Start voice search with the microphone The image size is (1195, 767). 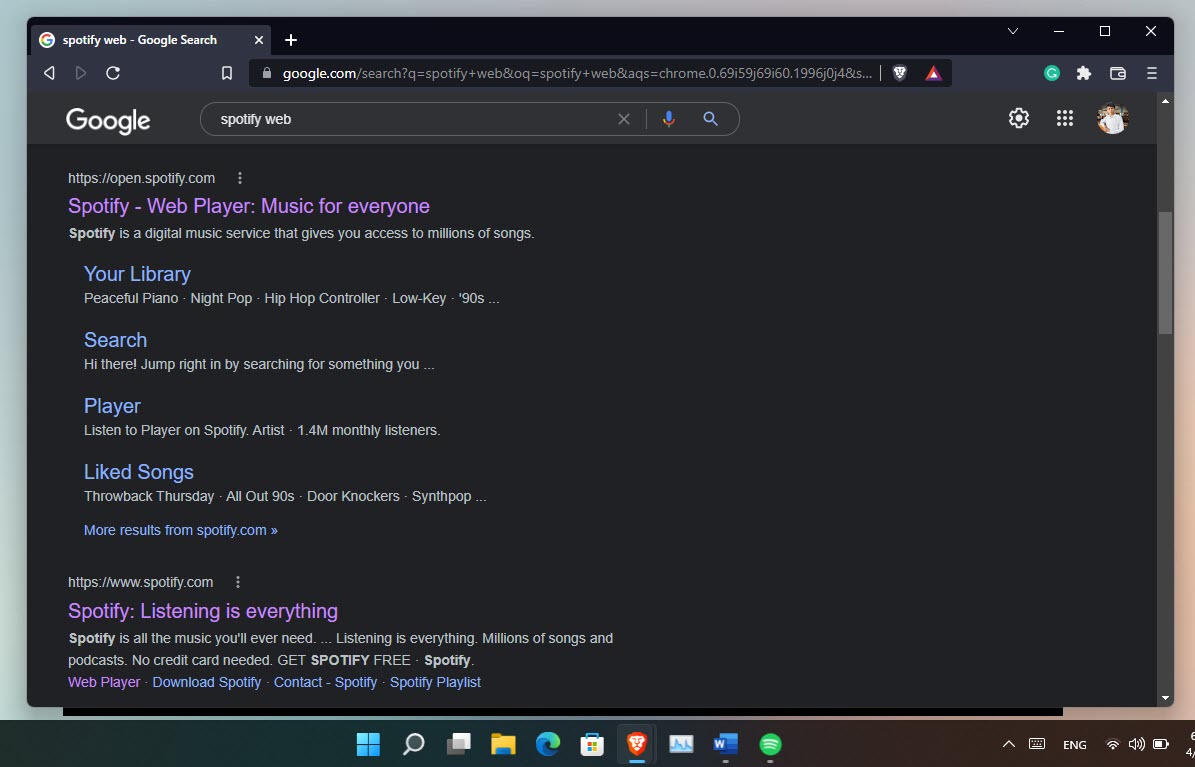668,119
